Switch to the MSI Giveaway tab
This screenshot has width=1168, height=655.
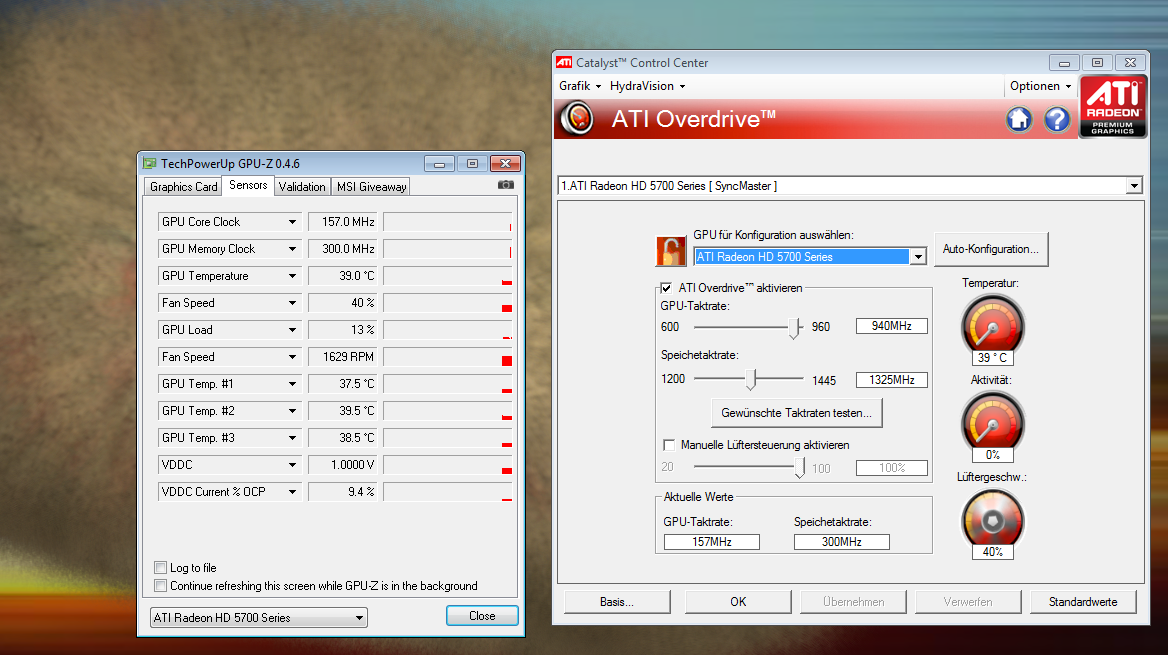point(371,187)
